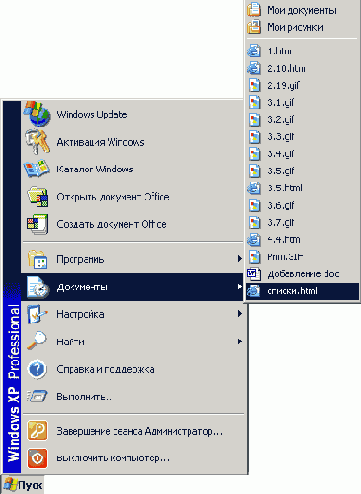The width and height of the screenshot is (361, 494).
Task: Click the Выполнить run icon
Action: pyautogui.click(x=37, y=396)
